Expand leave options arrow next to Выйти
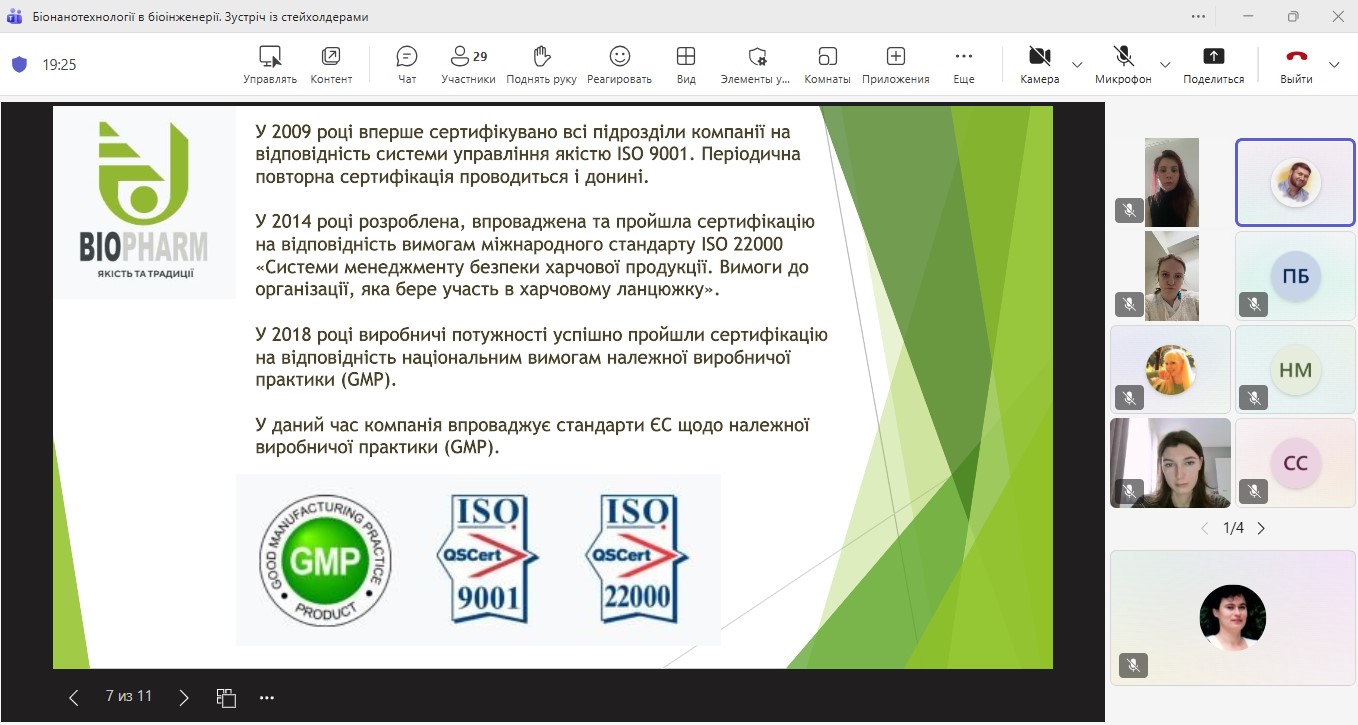Screen dimensions: 1358x725 1334,65
